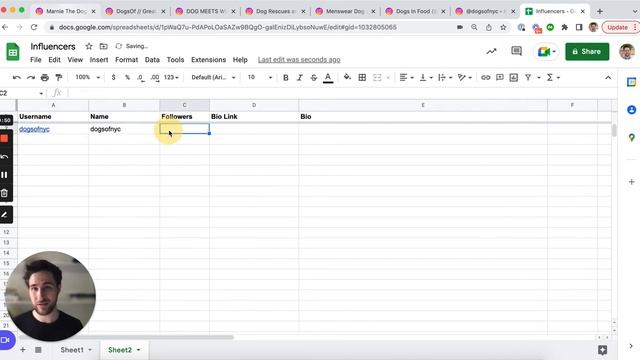Open the Functions sigma dropdown
This screenshot has width=640, height=360.
click(553, 78)
